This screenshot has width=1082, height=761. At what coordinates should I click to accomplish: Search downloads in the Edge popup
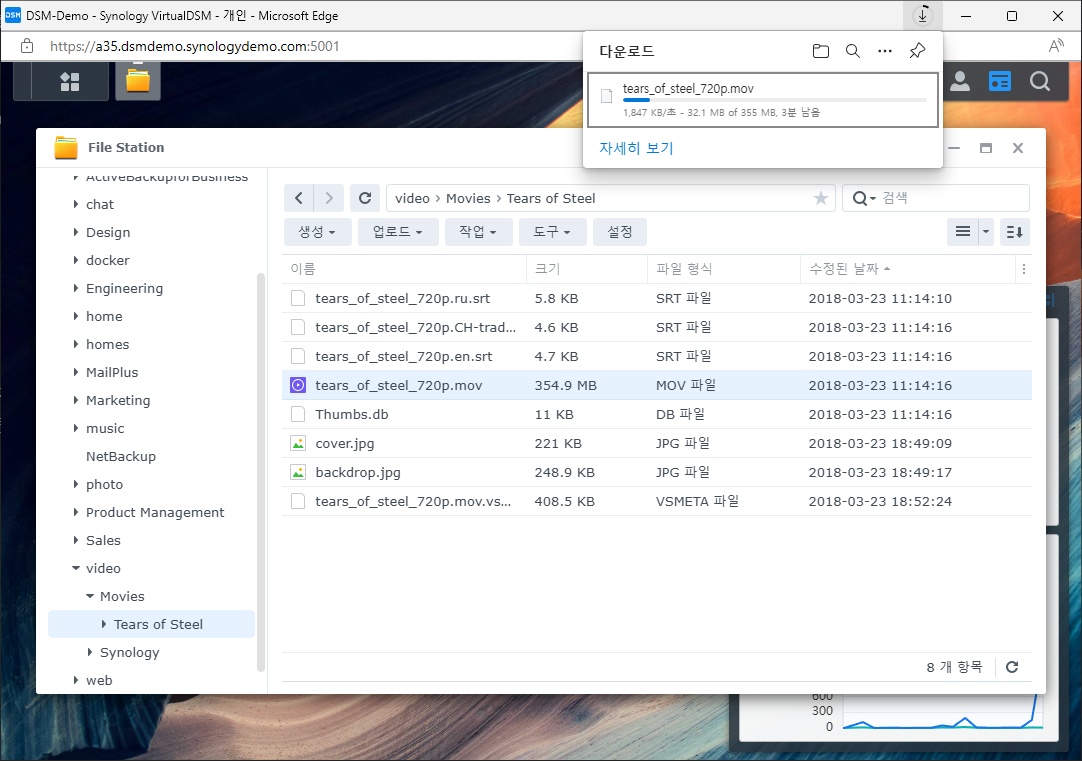click(853, 51)
